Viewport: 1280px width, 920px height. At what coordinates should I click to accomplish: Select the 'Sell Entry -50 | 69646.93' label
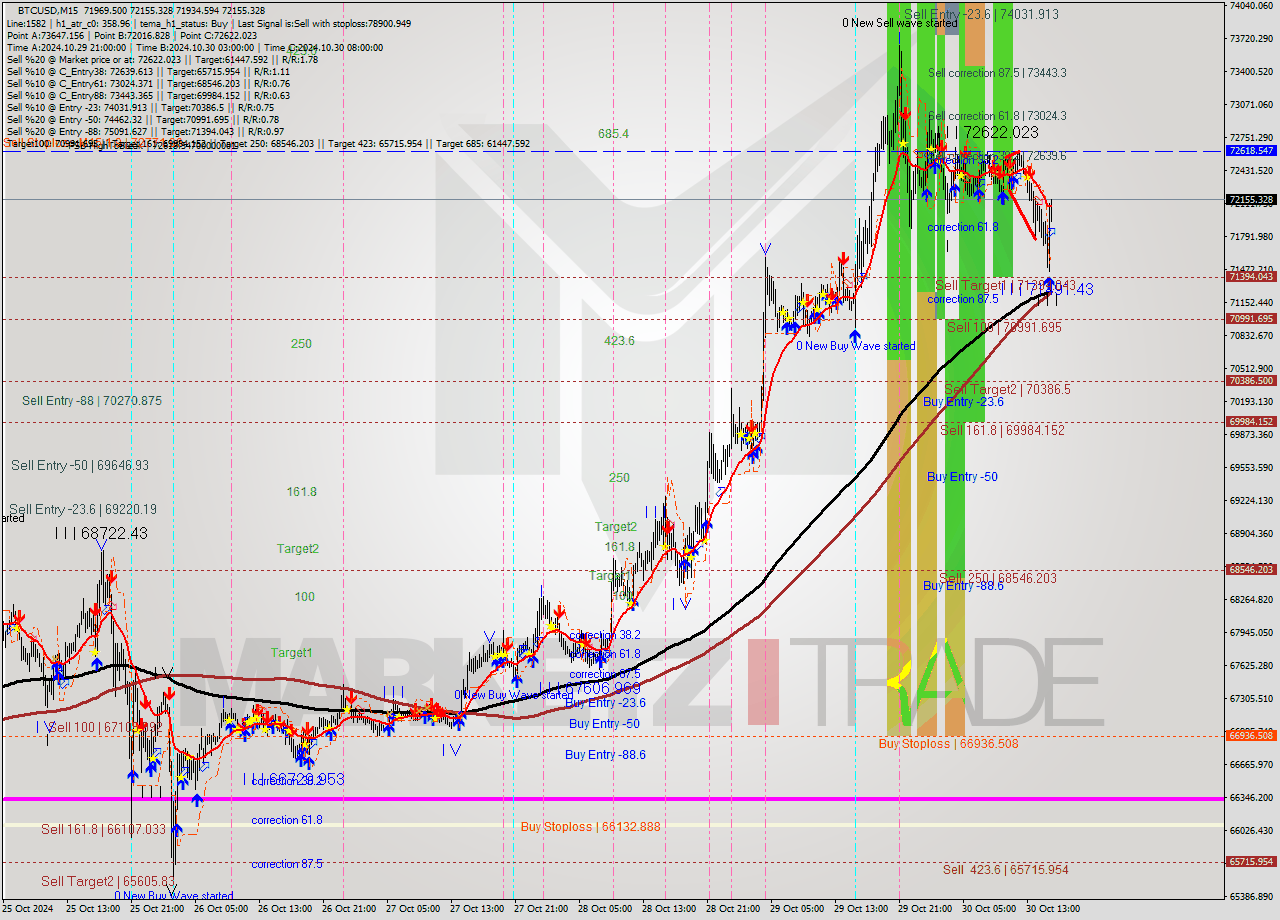point(80,465)
